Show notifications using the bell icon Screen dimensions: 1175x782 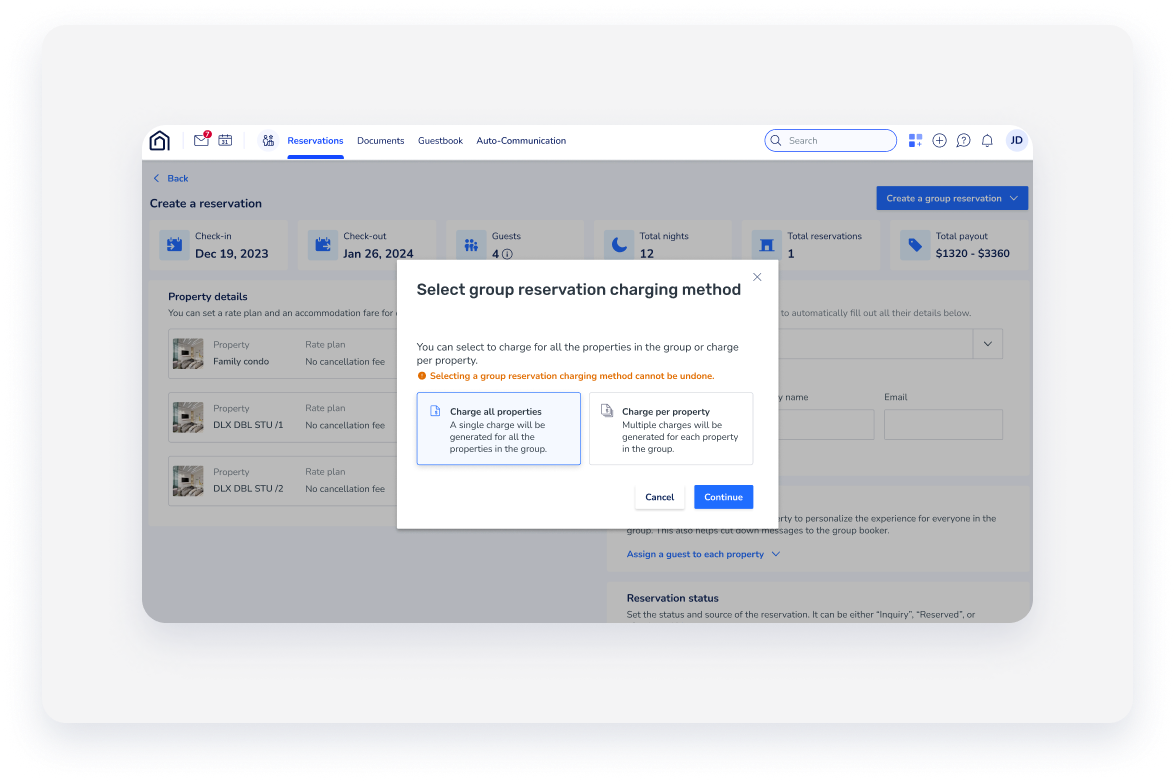pyautogui.click(x=987, y=140)
